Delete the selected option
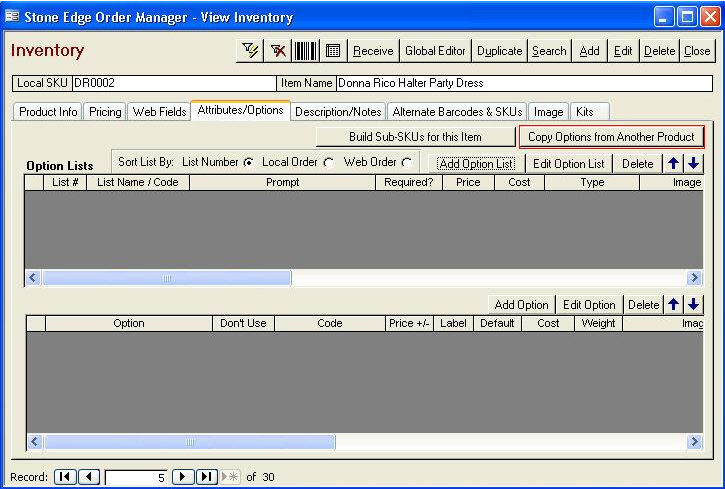Screen dimensions: 725x489 643,305
